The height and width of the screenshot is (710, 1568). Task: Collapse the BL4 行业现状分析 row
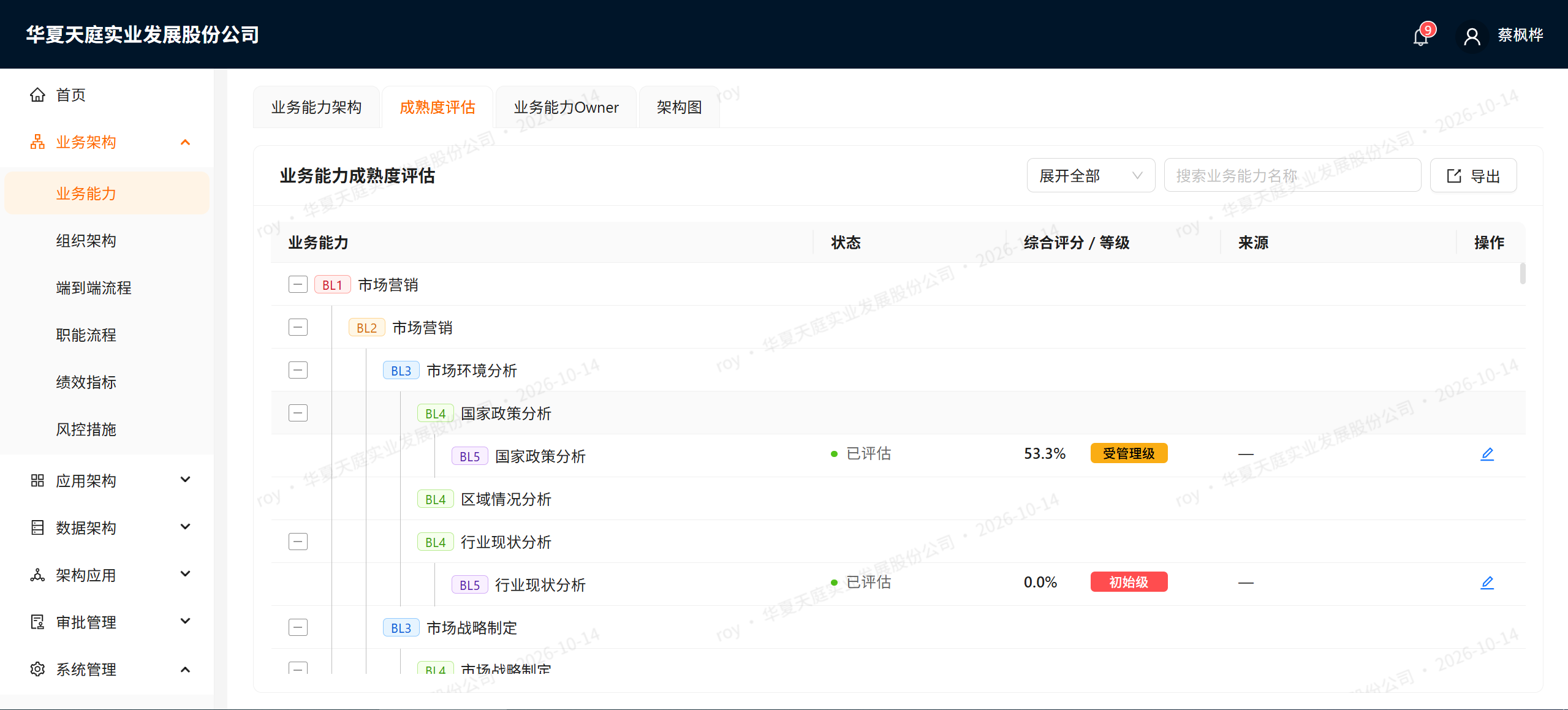(298, 542)
